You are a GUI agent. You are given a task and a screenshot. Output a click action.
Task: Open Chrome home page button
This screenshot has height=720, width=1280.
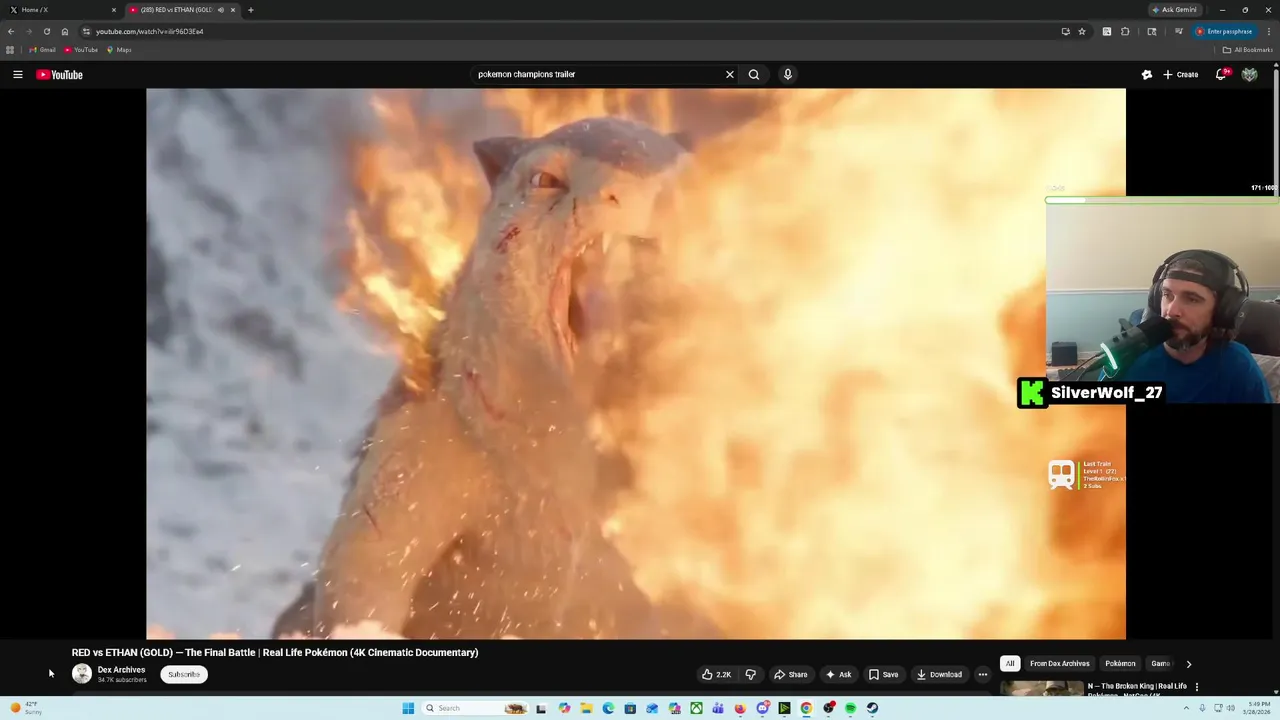65,31
